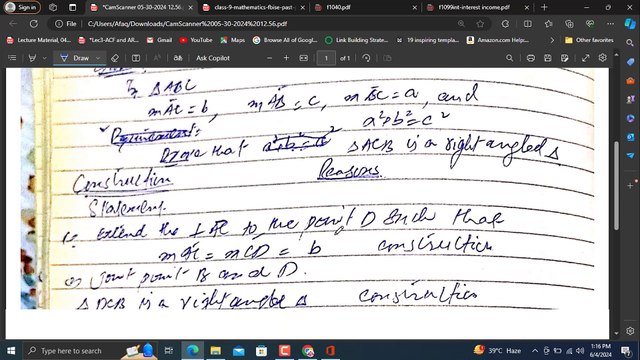Open the PDF table of contents panel

pyautogui.click(x=12, y=58)
